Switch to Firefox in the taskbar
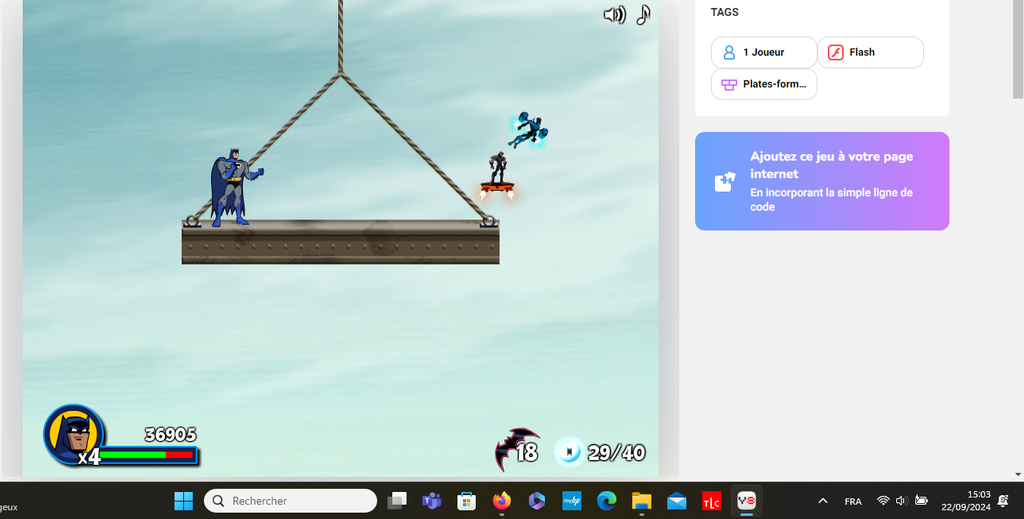Screen dimensions: 1024x519 pos(501,500)
